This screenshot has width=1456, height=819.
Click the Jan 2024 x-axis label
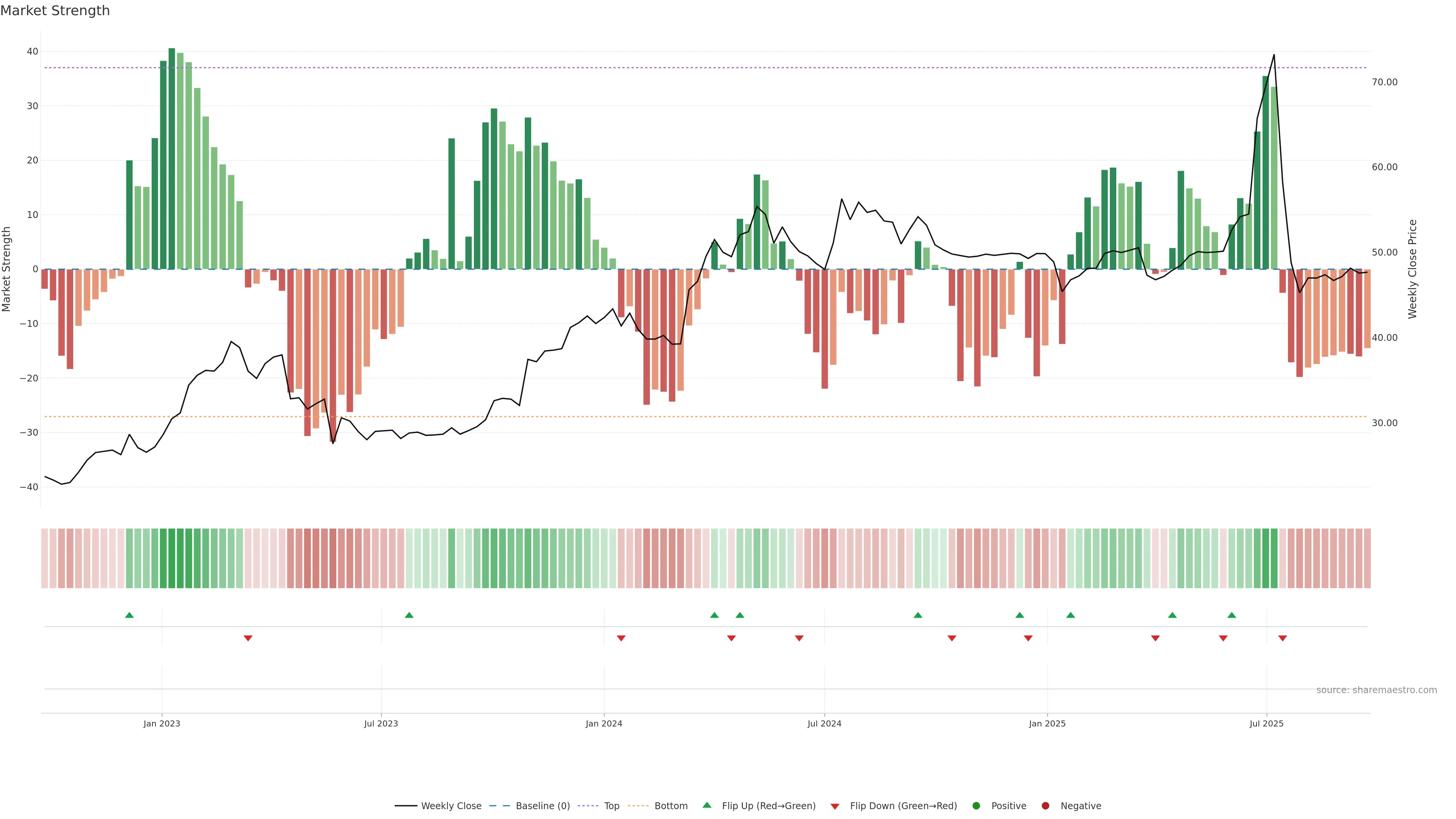click(604, 723)
